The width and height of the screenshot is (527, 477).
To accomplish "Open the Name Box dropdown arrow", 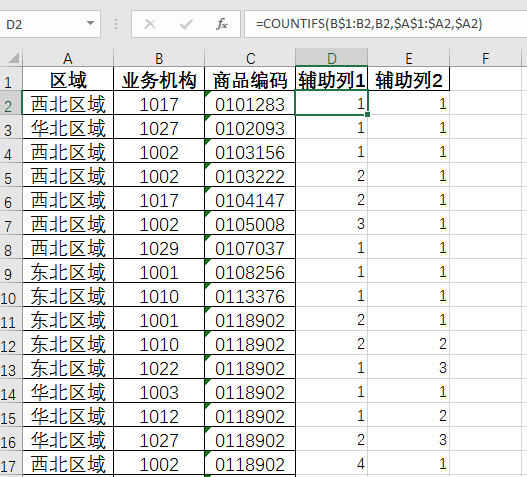I will (x=90, y=24).
